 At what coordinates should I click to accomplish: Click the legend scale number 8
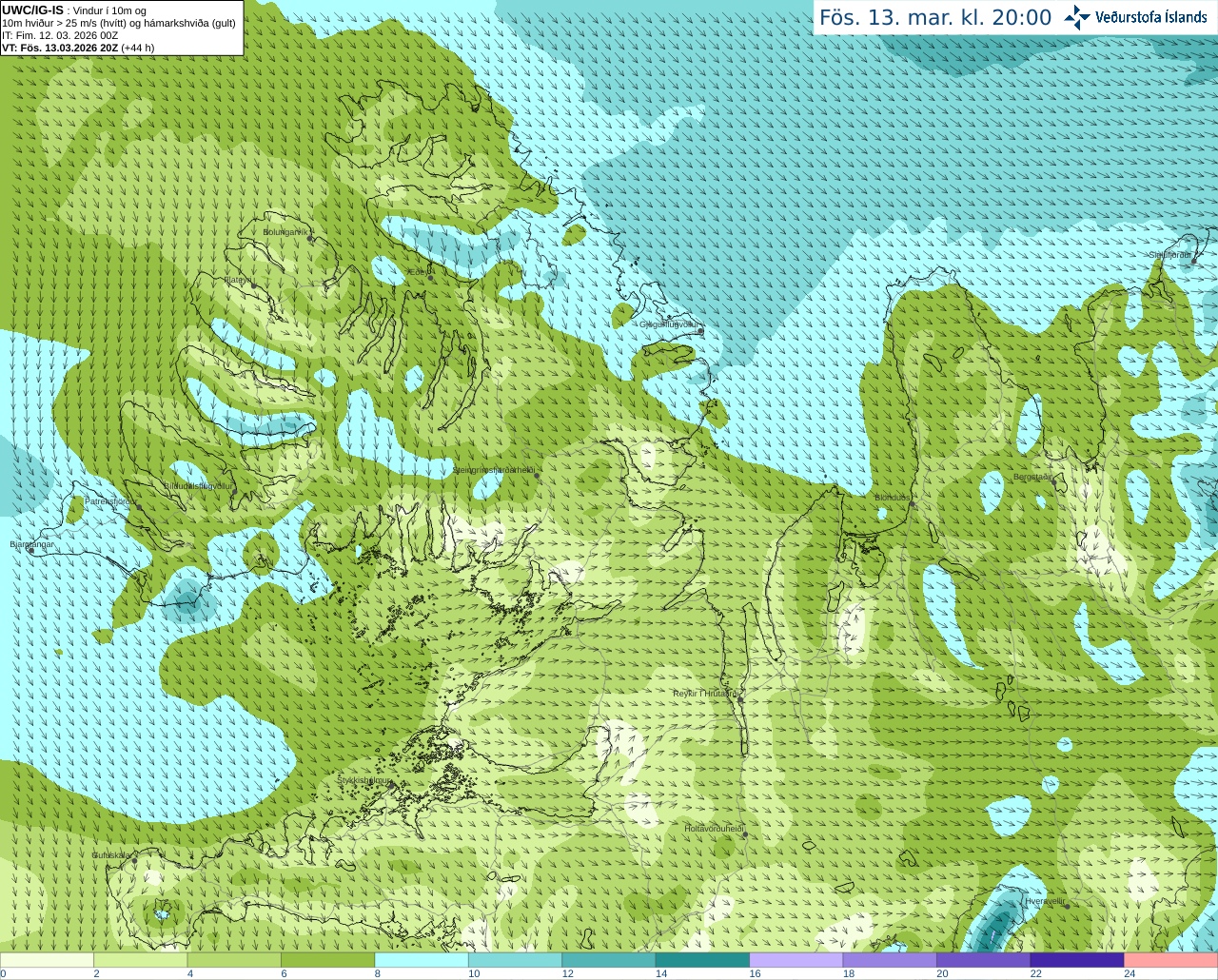click(x=378, y=973)
